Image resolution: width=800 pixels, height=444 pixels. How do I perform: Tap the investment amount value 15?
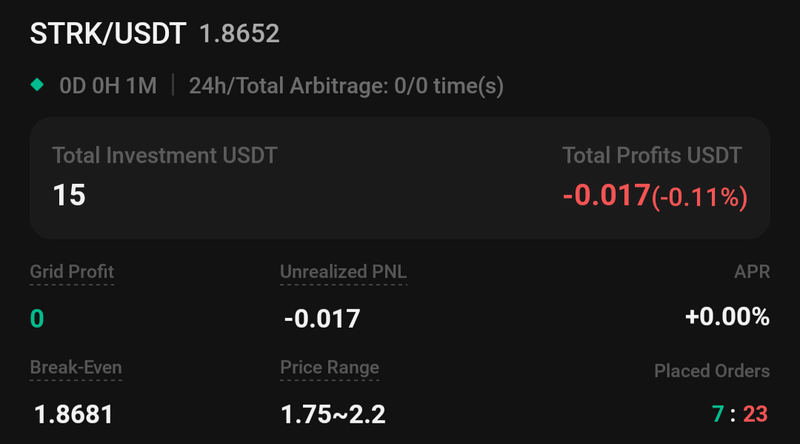click(69, 194)
